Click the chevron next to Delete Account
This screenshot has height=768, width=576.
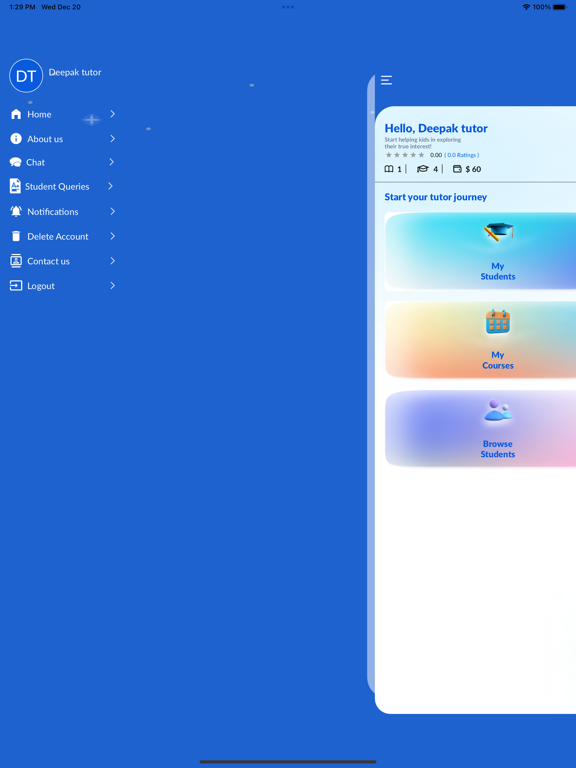113,236
